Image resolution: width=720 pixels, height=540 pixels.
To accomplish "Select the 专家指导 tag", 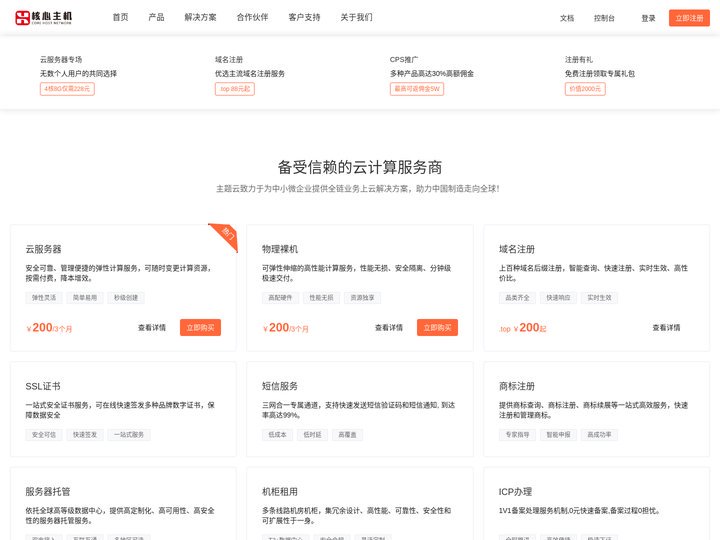I will (517, 434).
